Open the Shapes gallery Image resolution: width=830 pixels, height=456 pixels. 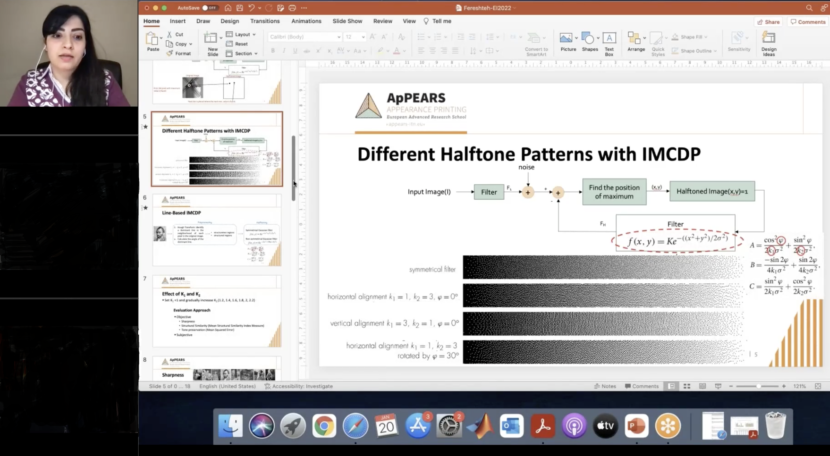tap(590, 40)
